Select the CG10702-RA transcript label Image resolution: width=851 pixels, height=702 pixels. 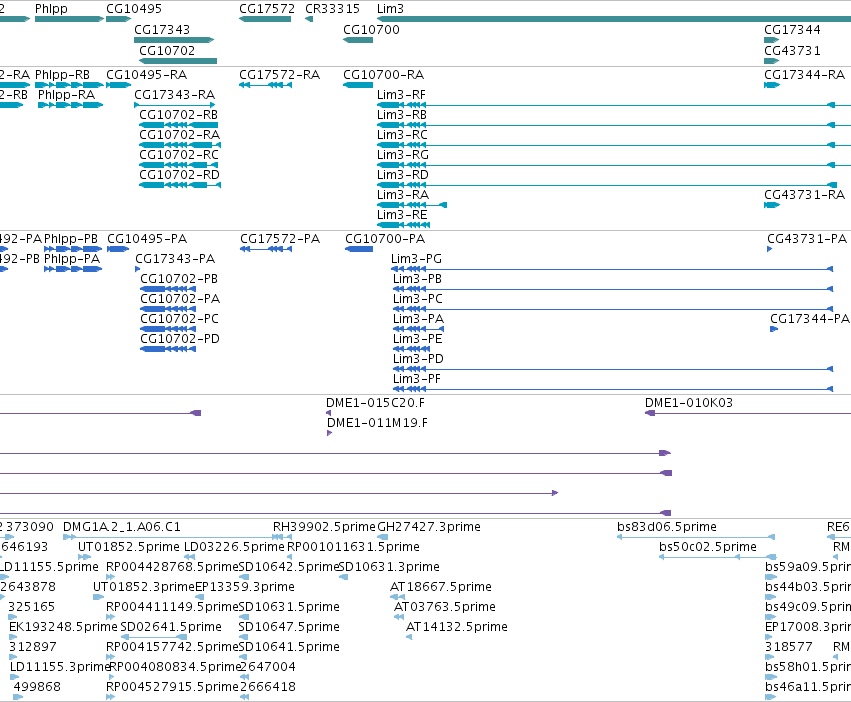pos(179,135)
